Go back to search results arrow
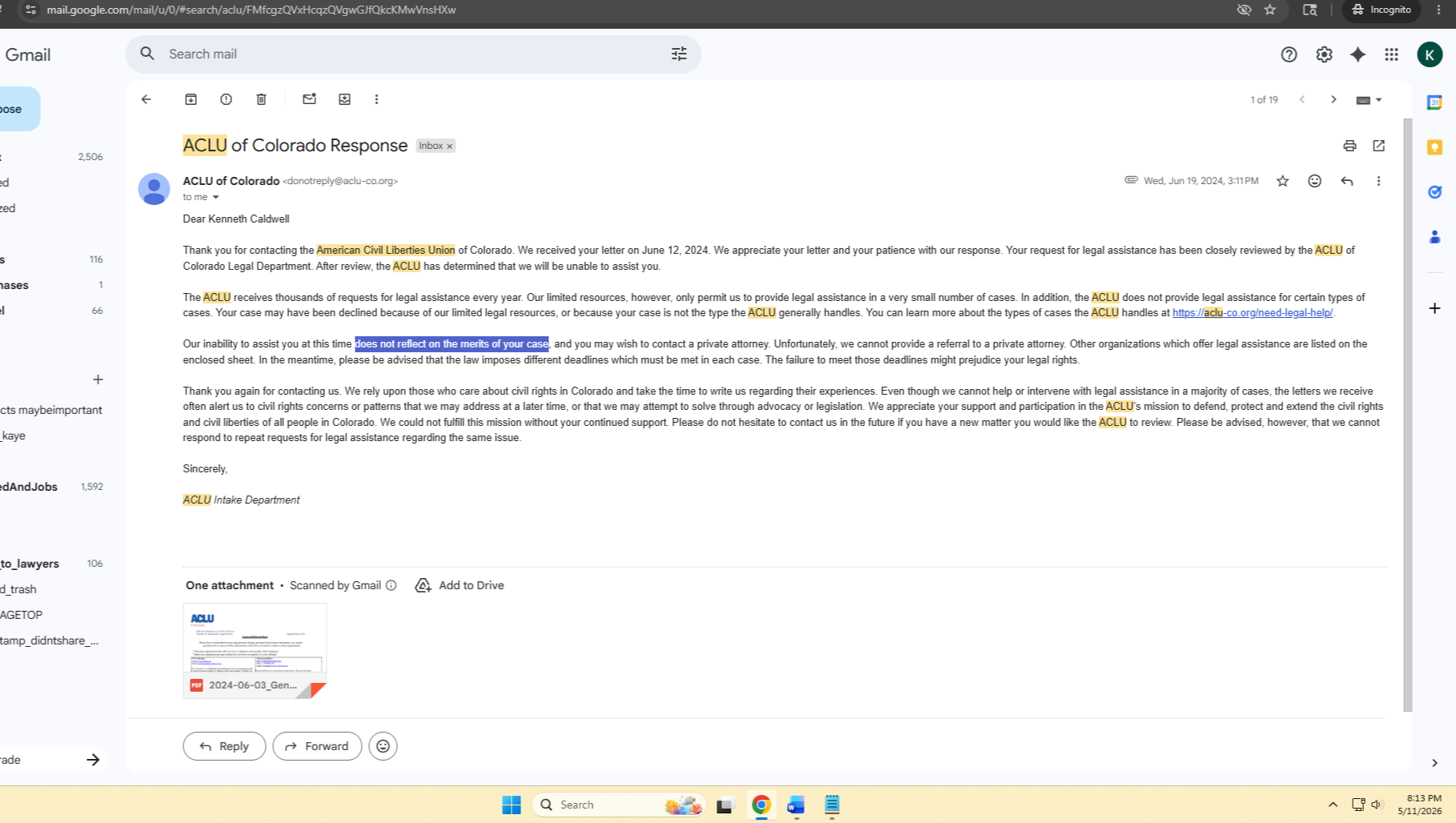This screenshot has width=1456, height=823. [x=146, y=99]
